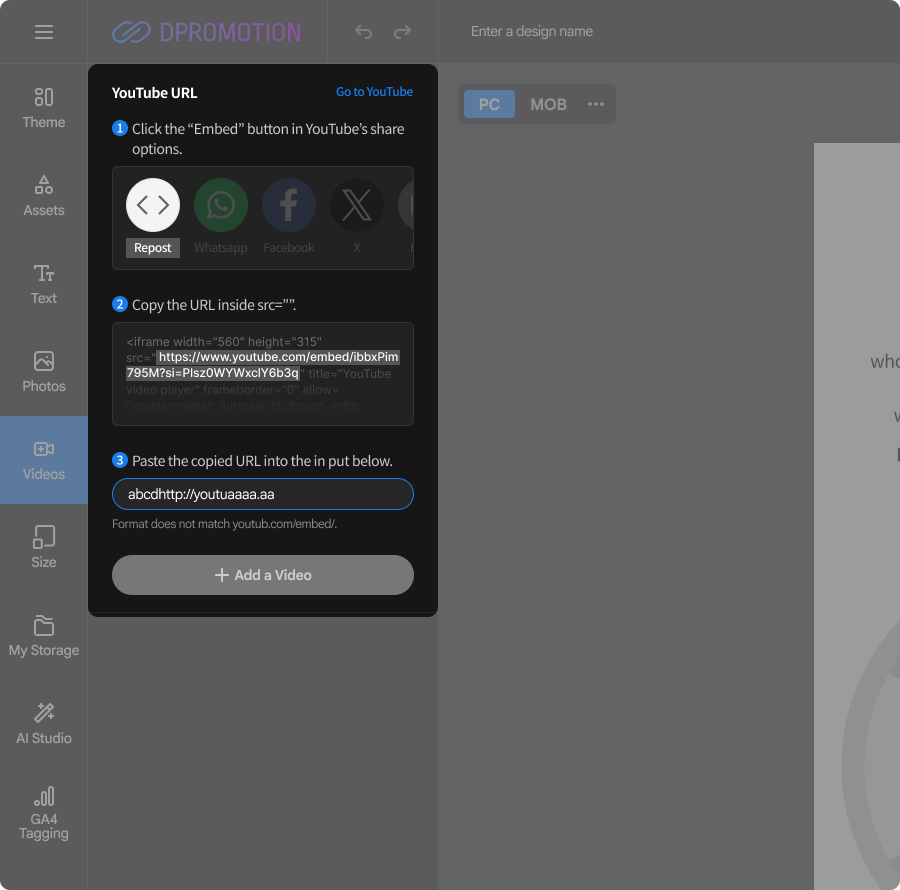Switch to the PC view tab
This screenshot has height=890, width=900.
click(489, 104)
